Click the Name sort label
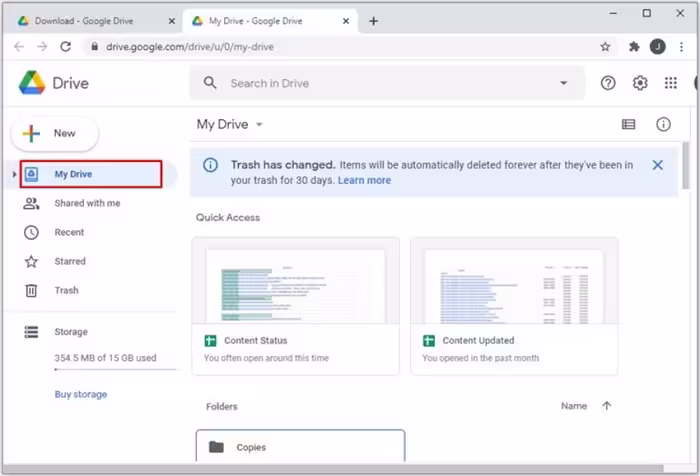This screenshot has height=476, width=700. (574, 406)
